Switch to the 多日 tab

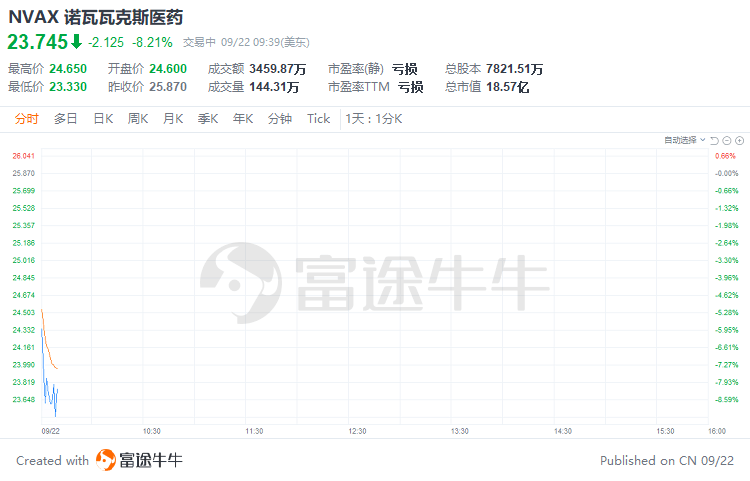pos(66,119)
